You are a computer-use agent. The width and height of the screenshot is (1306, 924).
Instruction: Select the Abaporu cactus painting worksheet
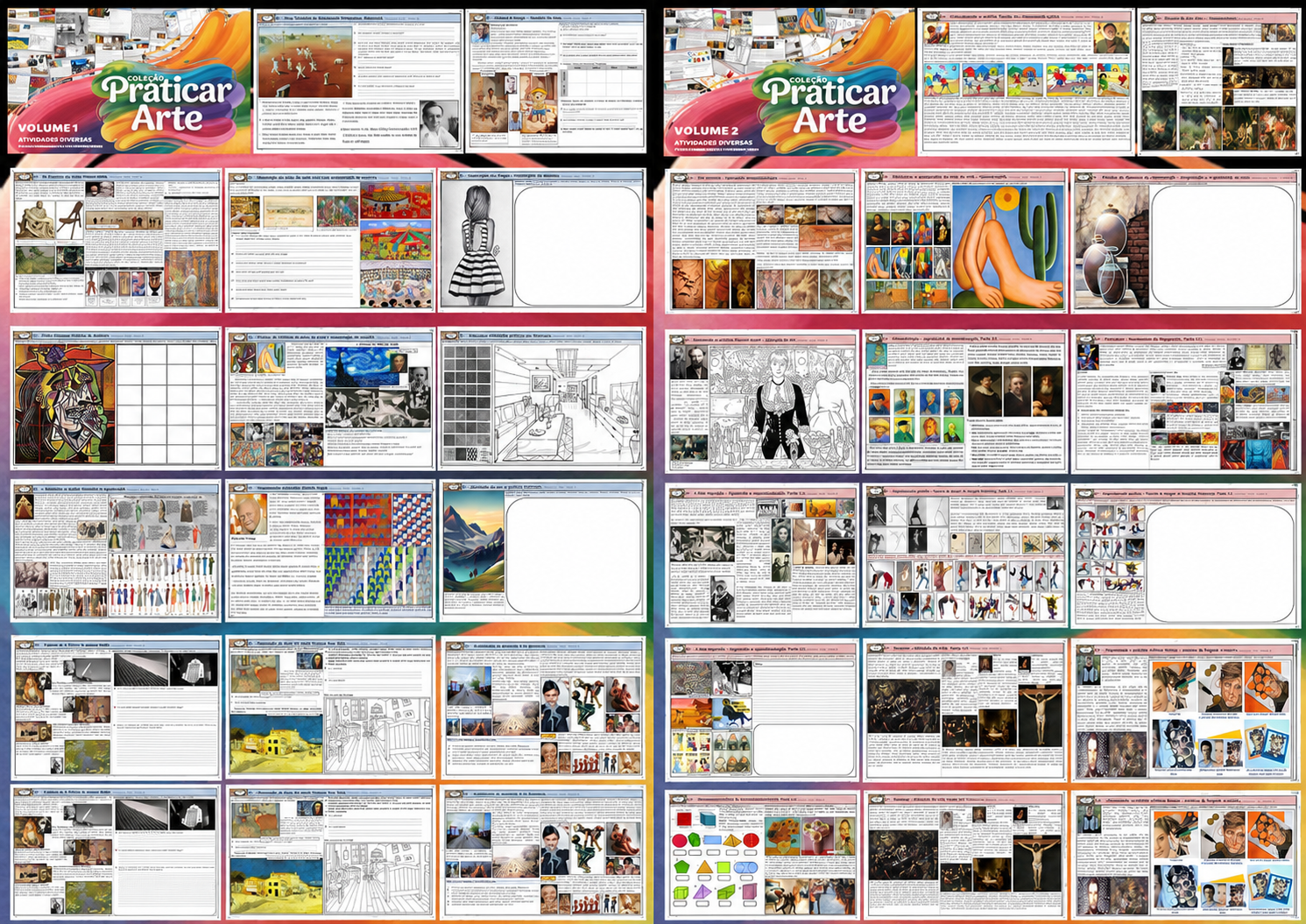[x=965, y=242]
